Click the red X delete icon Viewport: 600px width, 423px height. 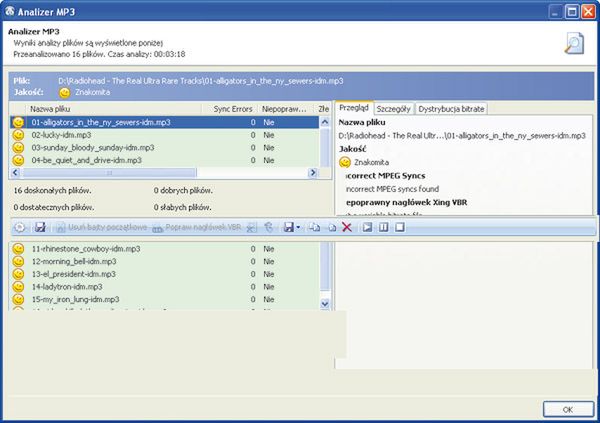click(346, 228)
